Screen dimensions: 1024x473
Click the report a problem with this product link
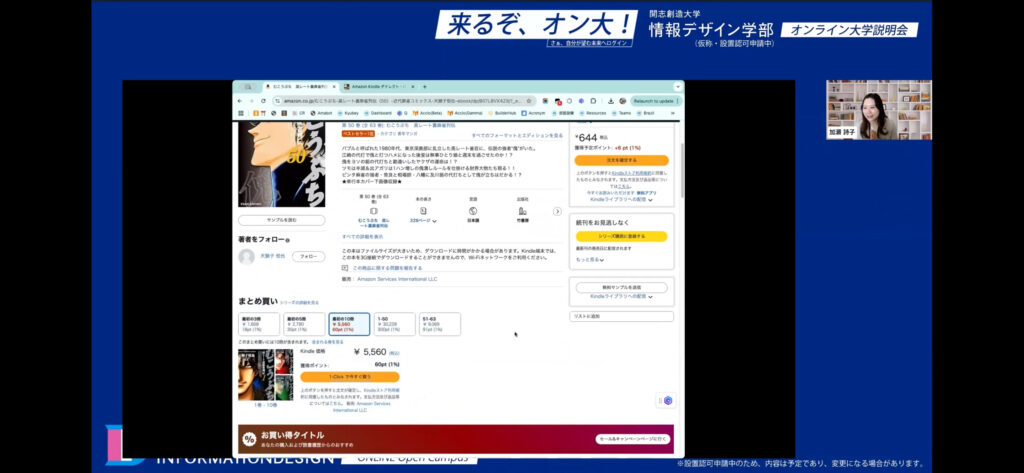[387, 268]
